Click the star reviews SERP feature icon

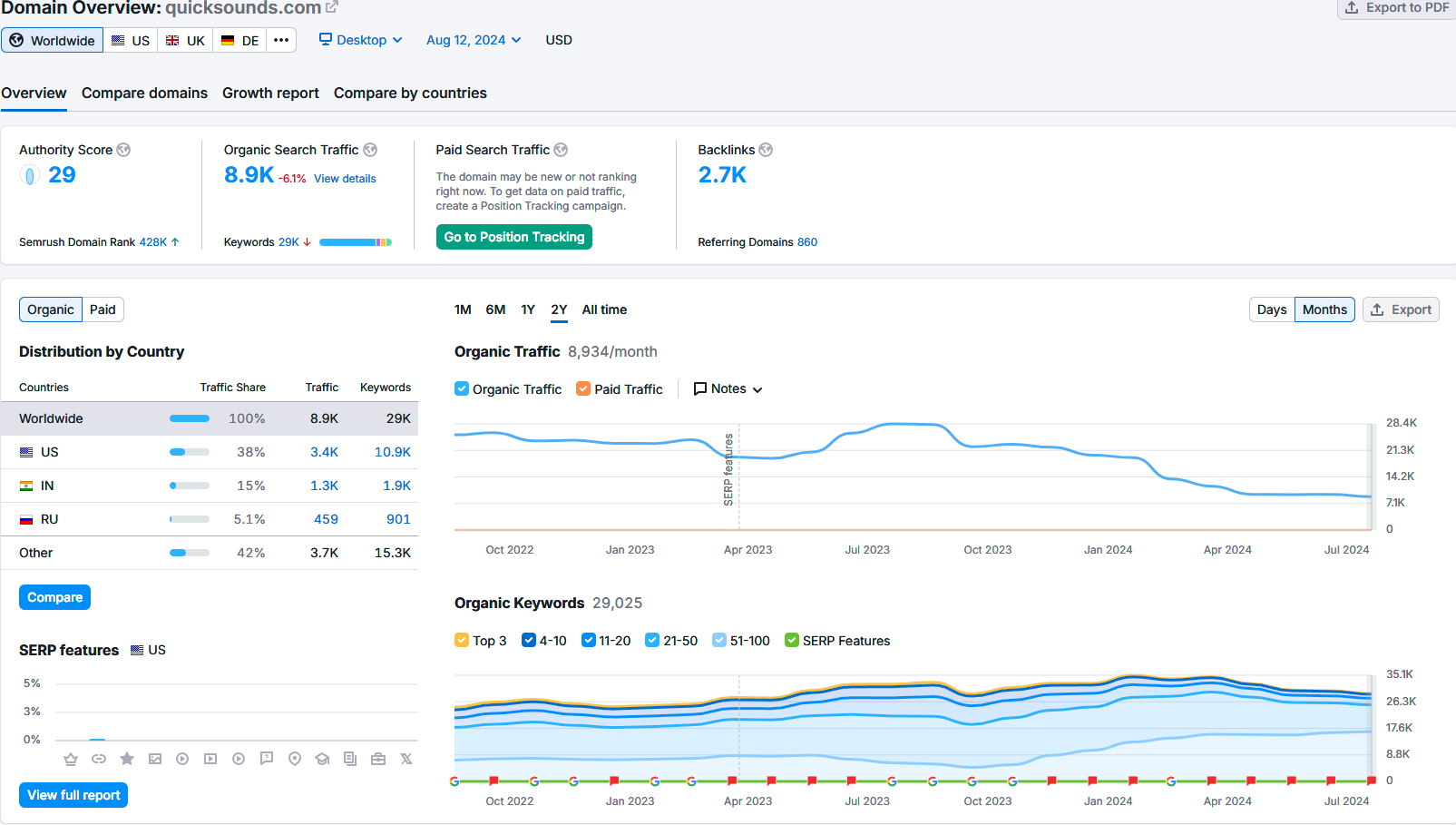click(x=127, y=759)
